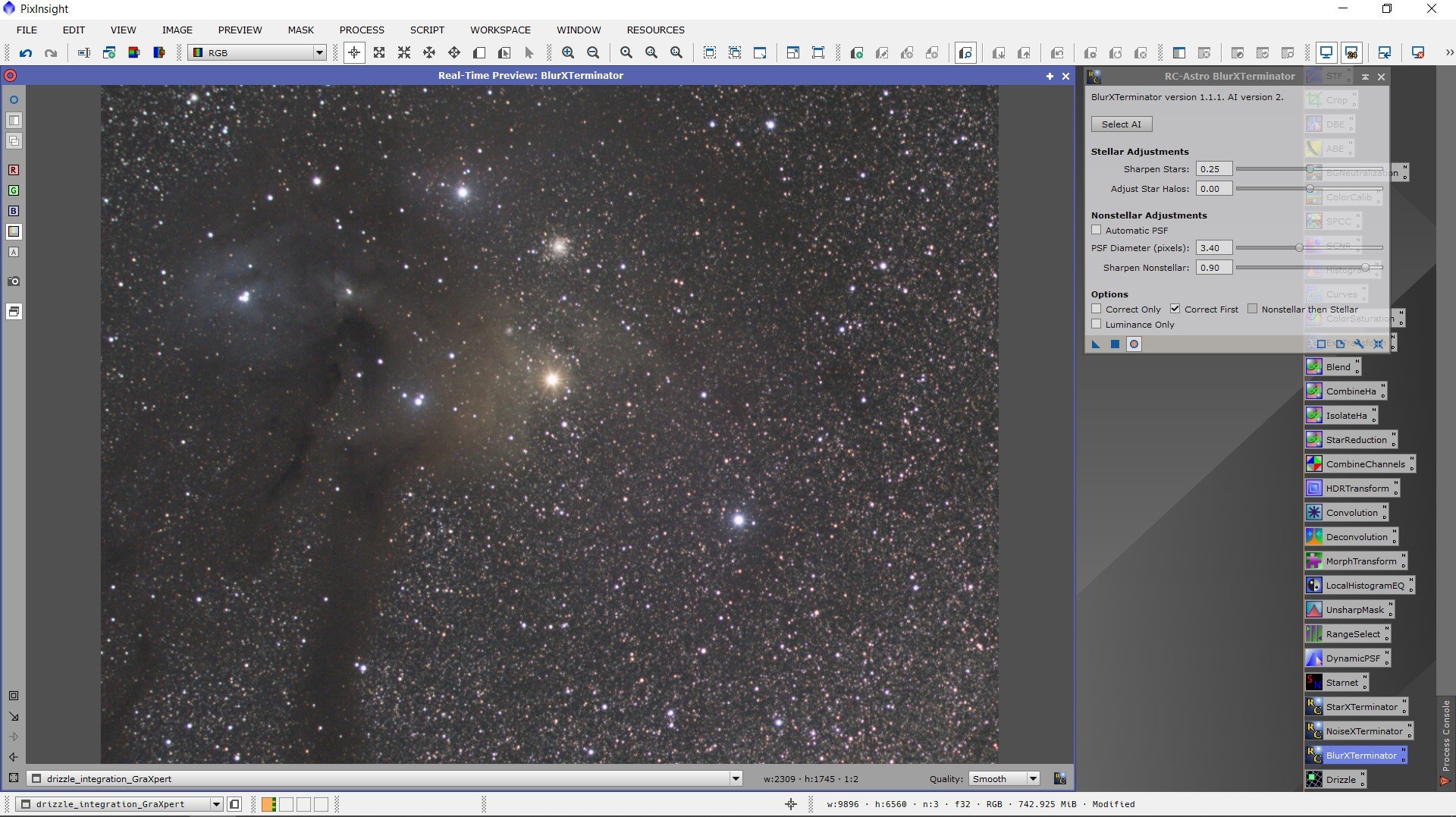Viewport: 1456px width, 817px height.
Task: Open the UnsharpMask process icon
Action: (x=1349, y=610)
